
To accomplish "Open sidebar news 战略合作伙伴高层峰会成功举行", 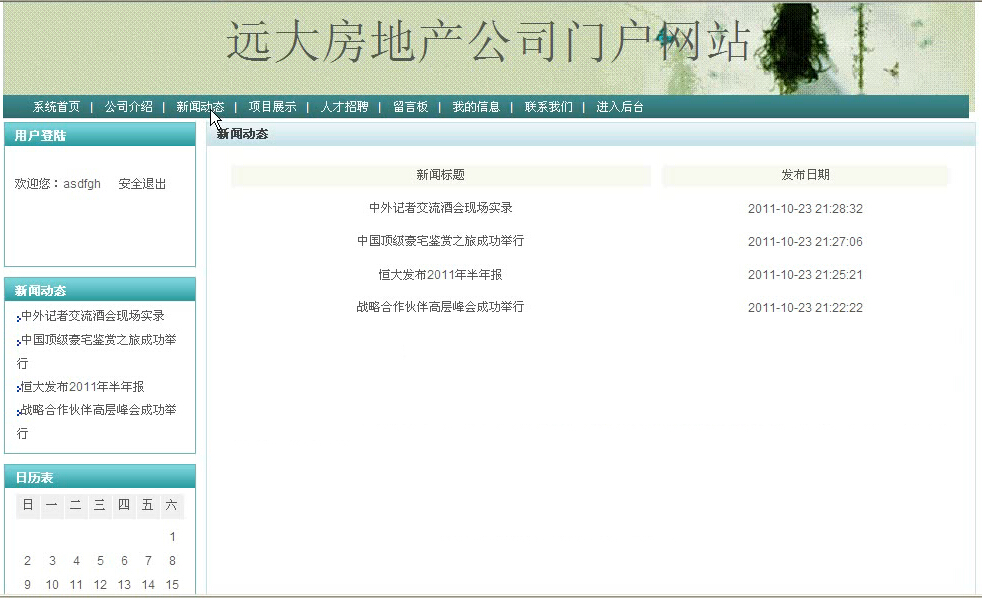I will tap(96, 421).
